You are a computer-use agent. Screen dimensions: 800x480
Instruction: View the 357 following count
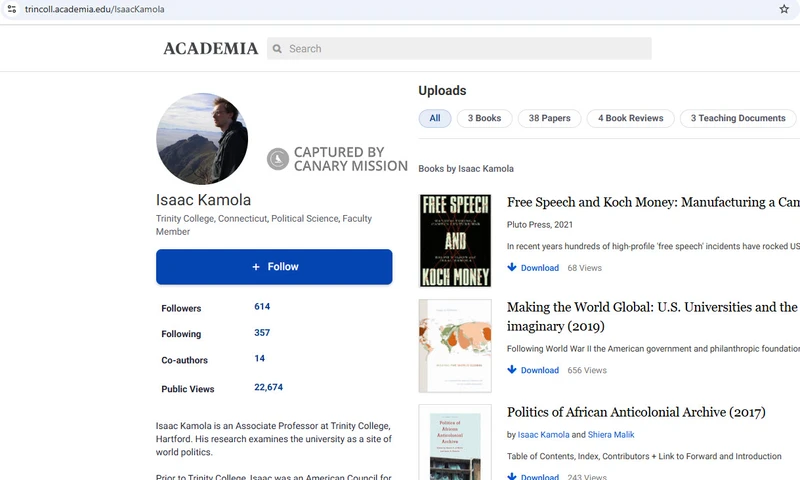click(x=262, y=333)
